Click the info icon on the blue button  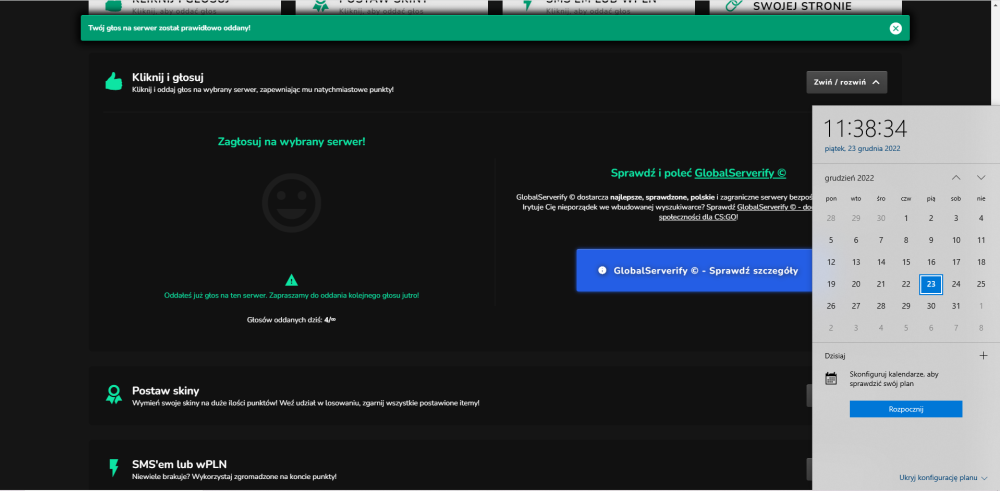pos(602,270)
